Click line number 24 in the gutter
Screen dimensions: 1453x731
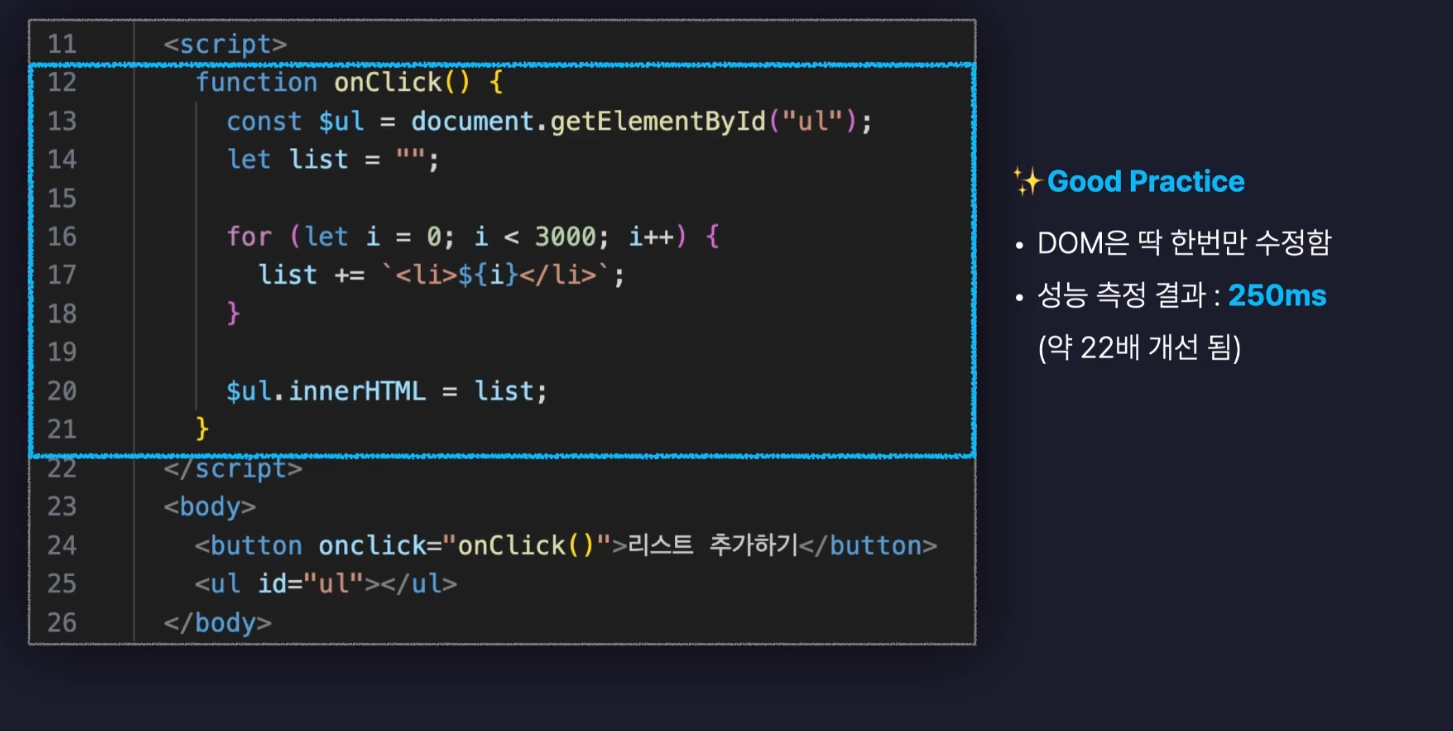[x=61, y=545]
